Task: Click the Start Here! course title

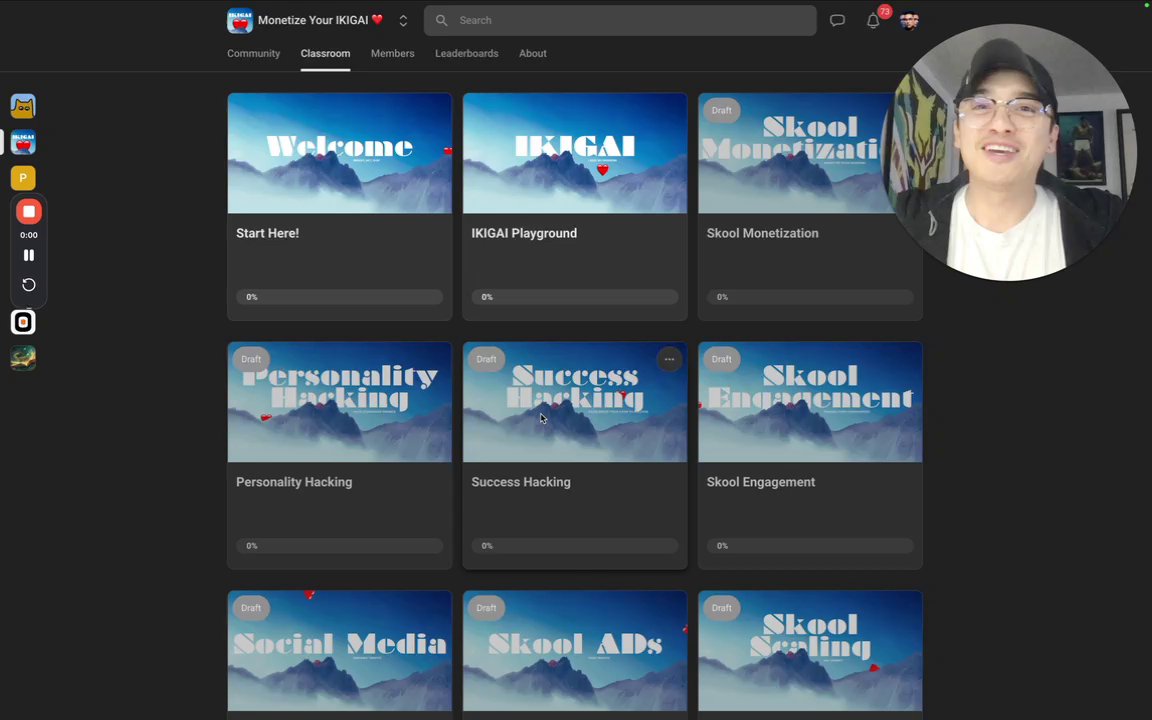Action: point(267,233)
